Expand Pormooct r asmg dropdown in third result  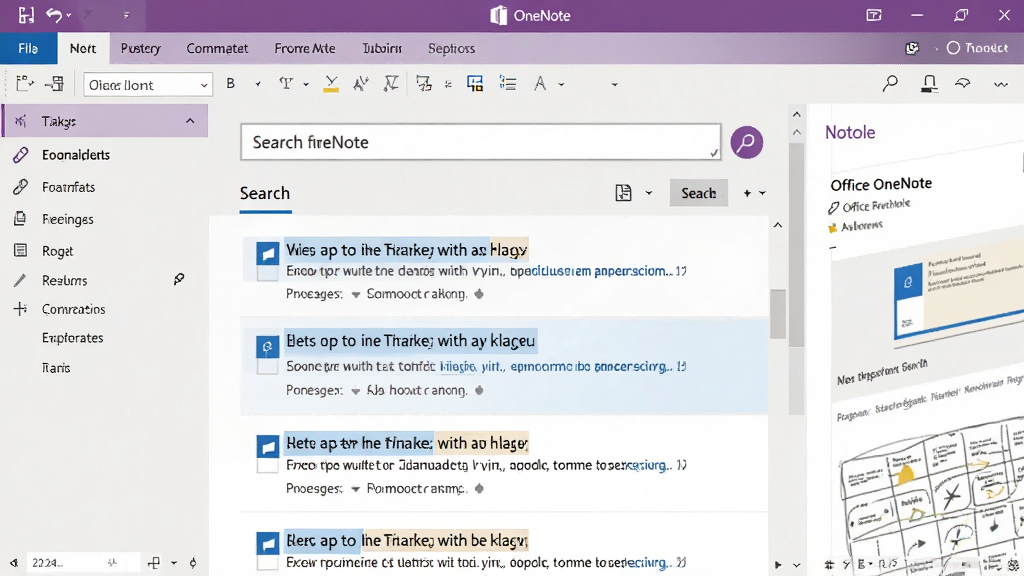coord(356,489)
